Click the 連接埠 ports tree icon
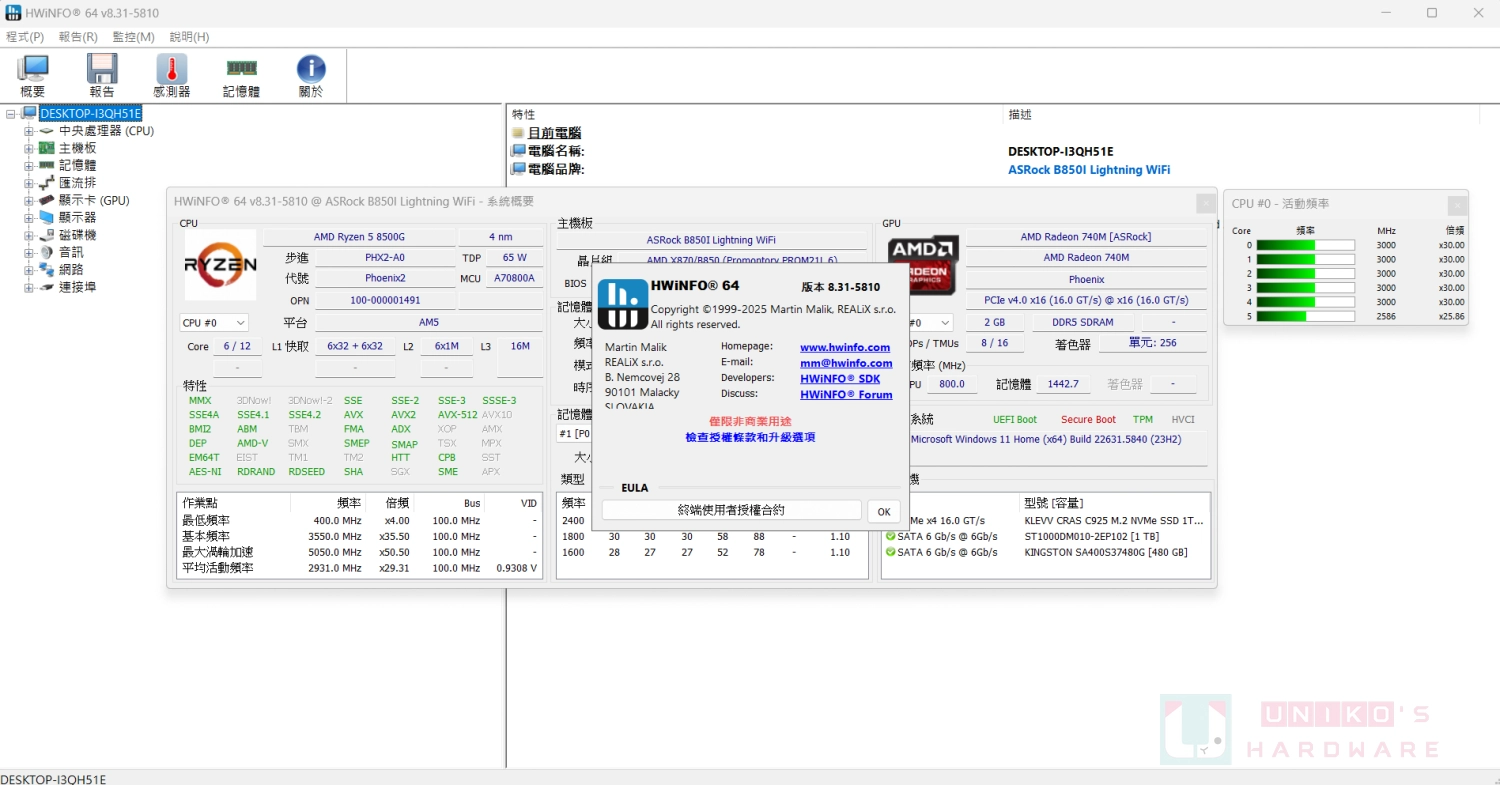 [46, 287]
